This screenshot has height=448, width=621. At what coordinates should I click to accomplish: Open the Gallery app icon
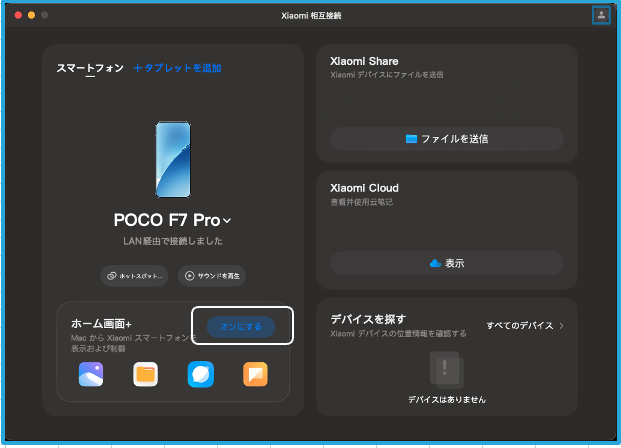point(92,374)
